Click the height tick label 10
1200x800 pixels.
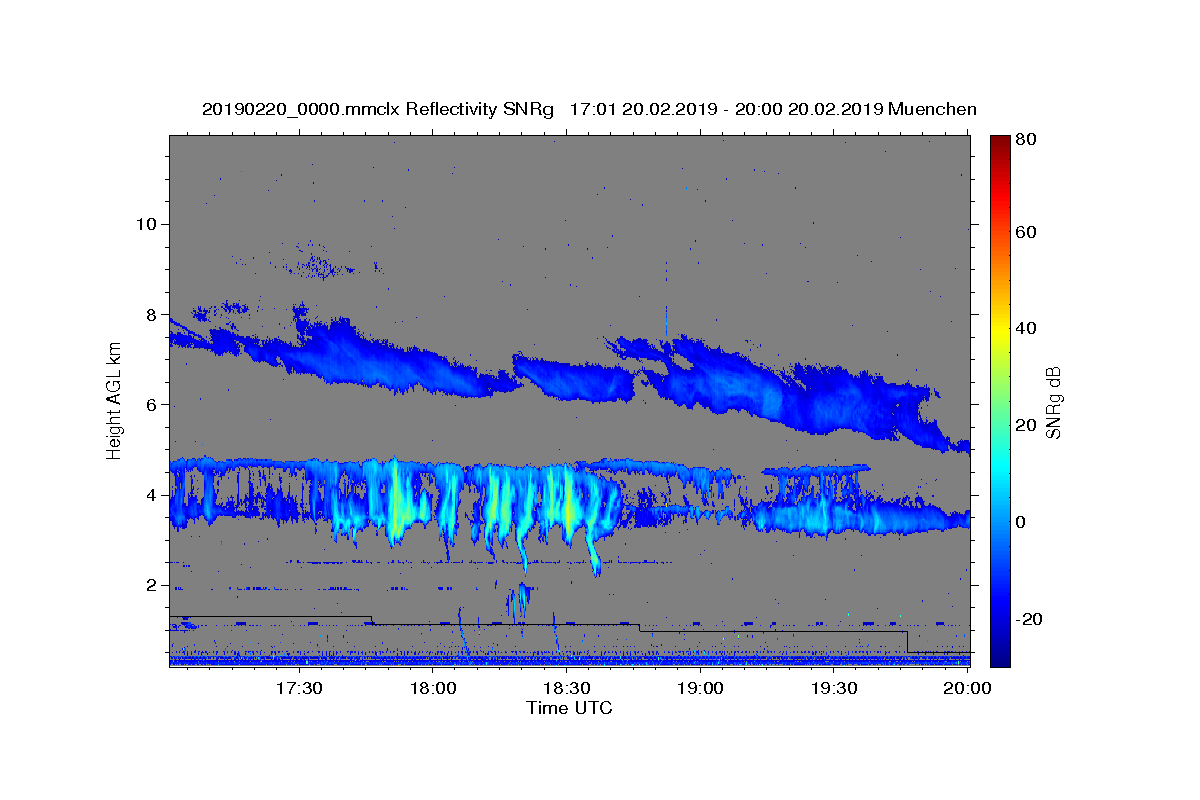coord(145,224)
